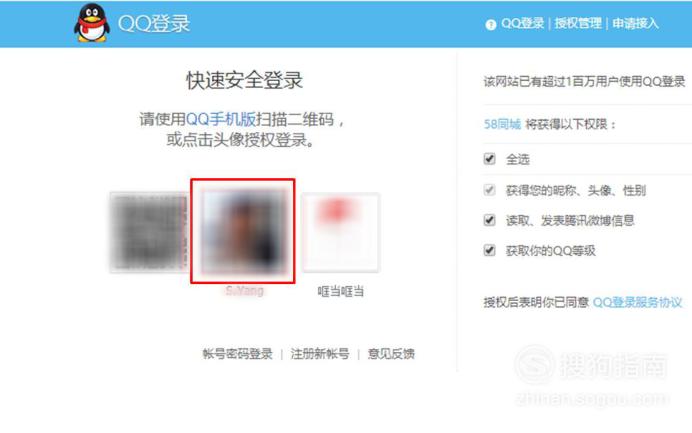Open 意见反馈 feedback link

pyautogui.click(x=391, y=354)
